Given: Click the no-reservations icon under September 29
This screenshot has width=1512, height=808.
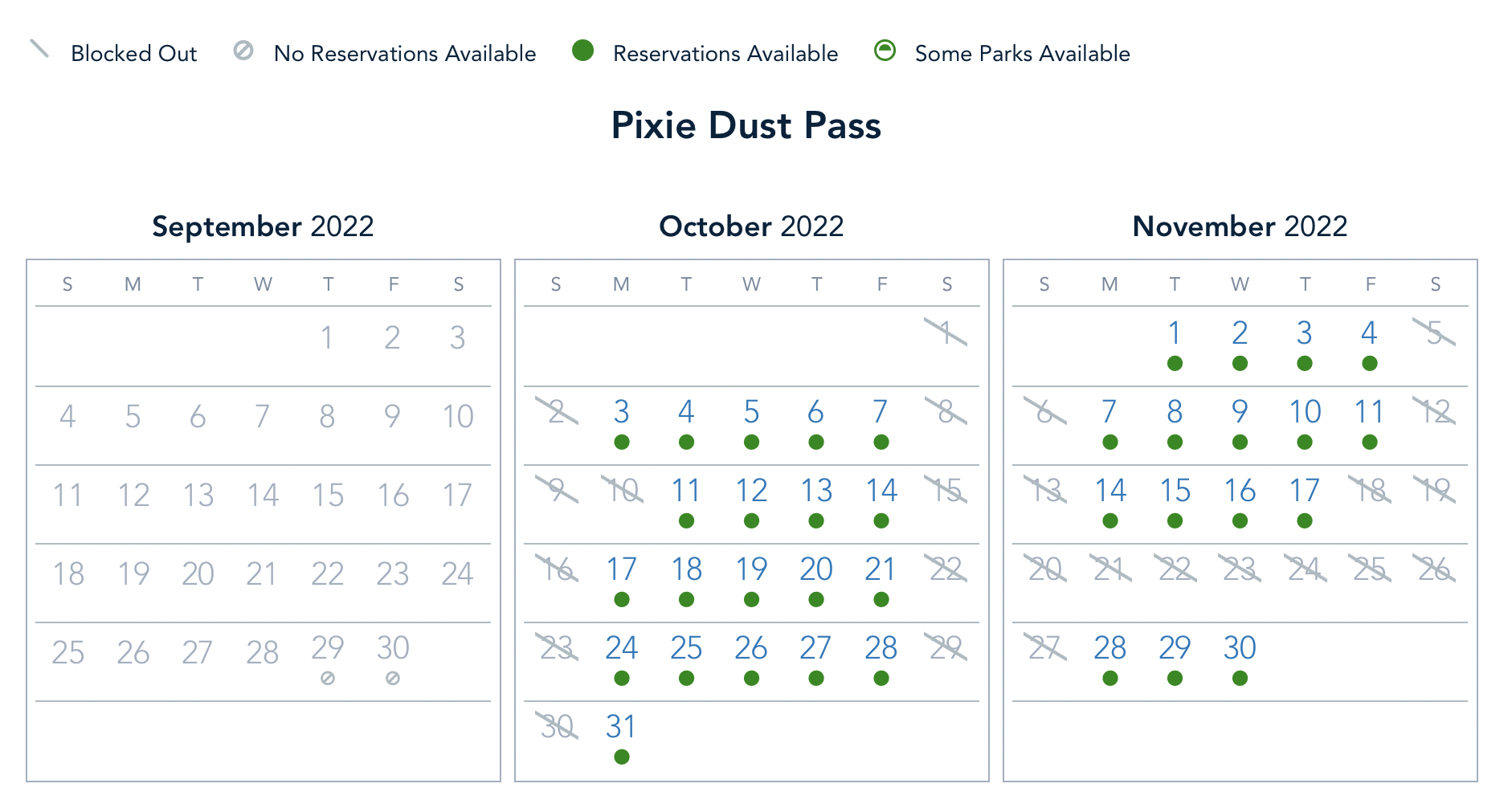Looking at the screenshot, I should [327, 679].
